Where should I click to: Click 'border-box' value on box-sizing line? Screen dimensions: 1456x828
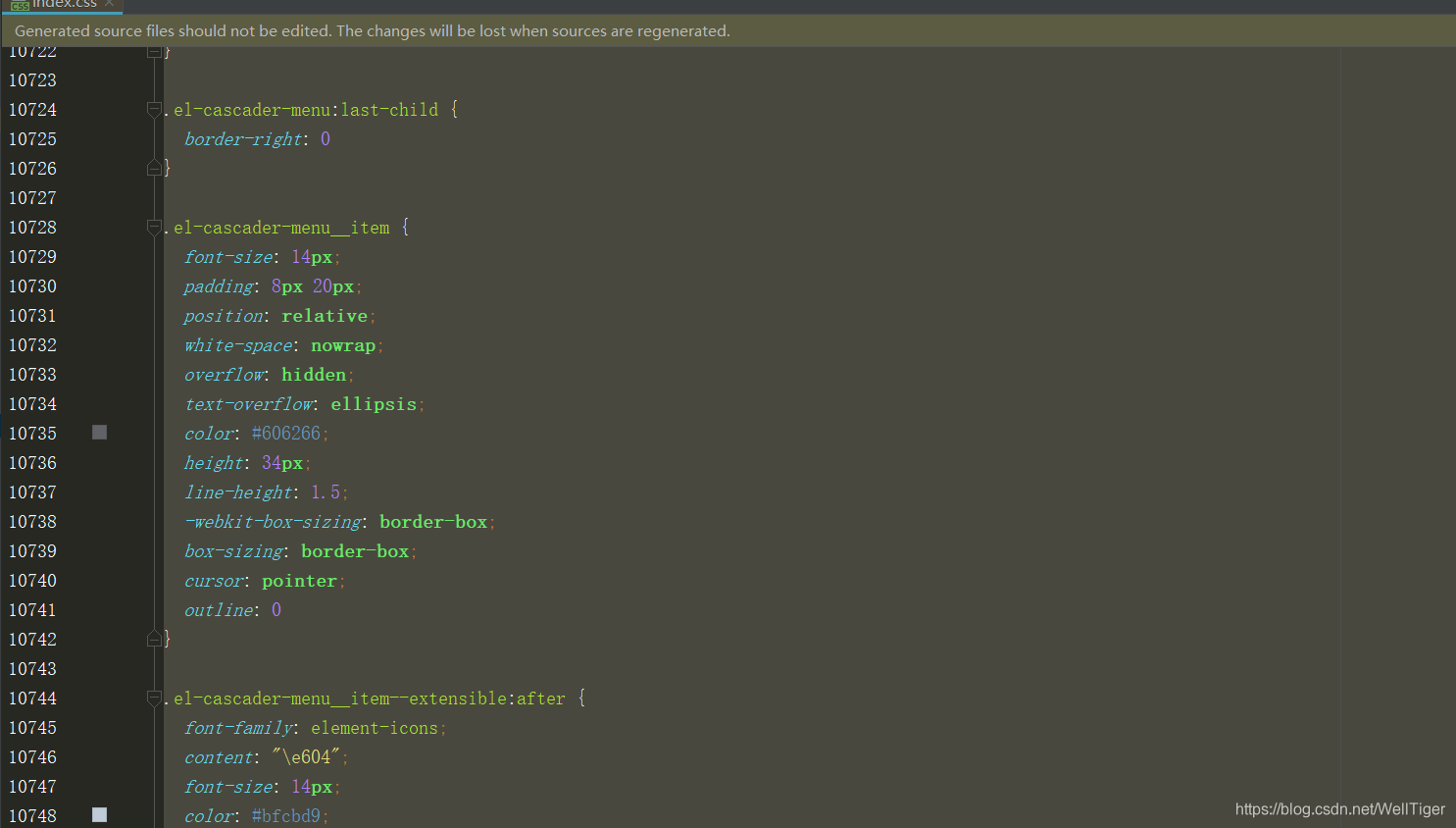(x=355, y=551)
